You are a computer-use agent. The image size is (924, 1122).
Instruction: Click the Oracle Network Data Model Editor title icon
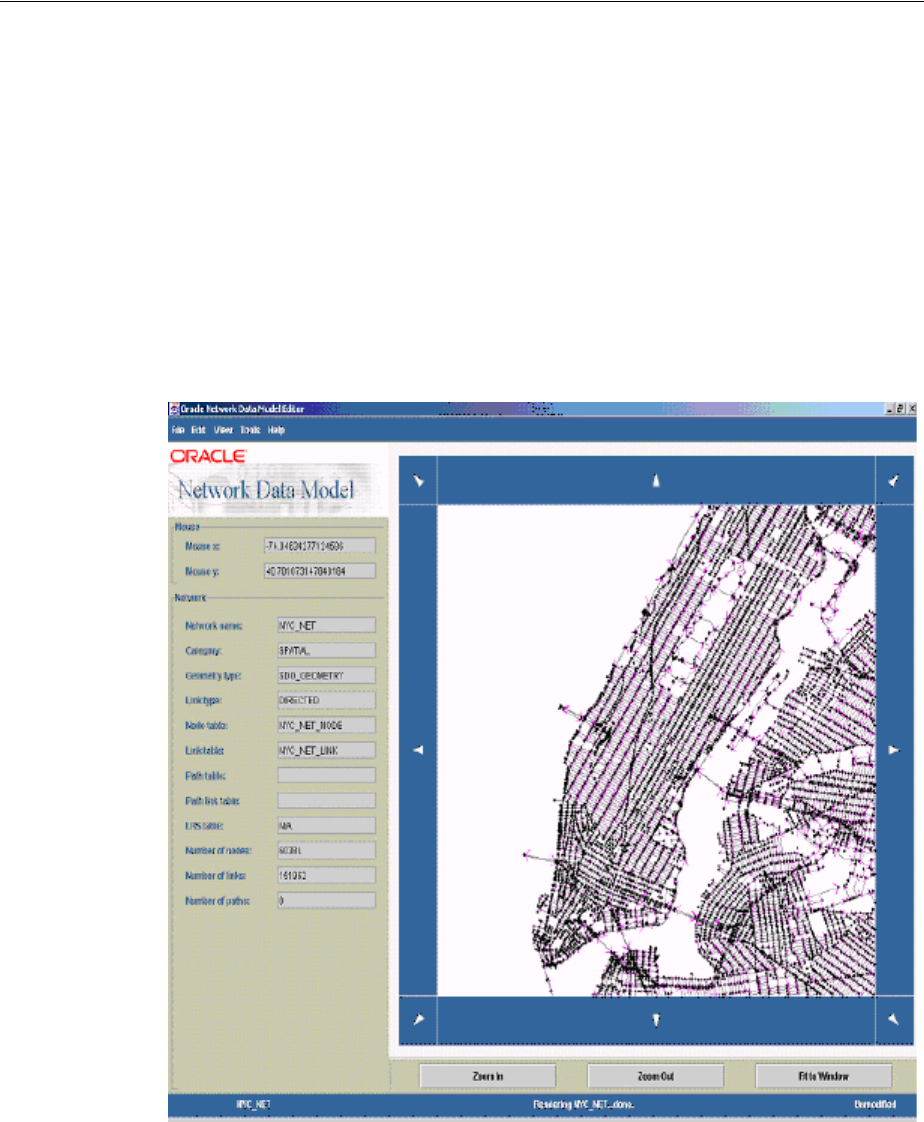pyautogui.click(x=174, y=409)
